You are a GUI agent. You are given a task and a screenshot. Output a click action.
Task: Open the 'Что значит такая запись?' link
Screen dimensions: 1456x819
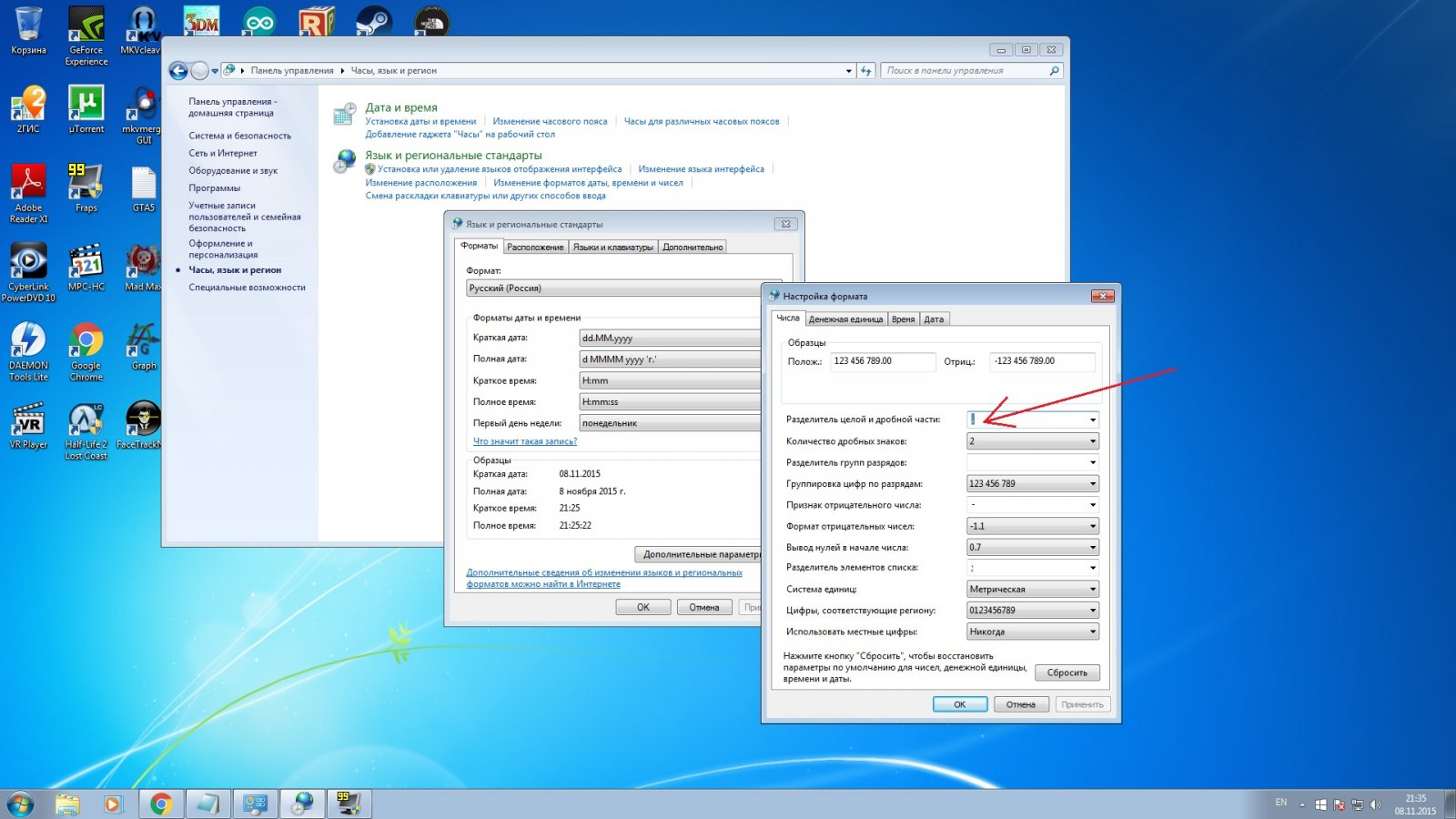pos(525,441)
